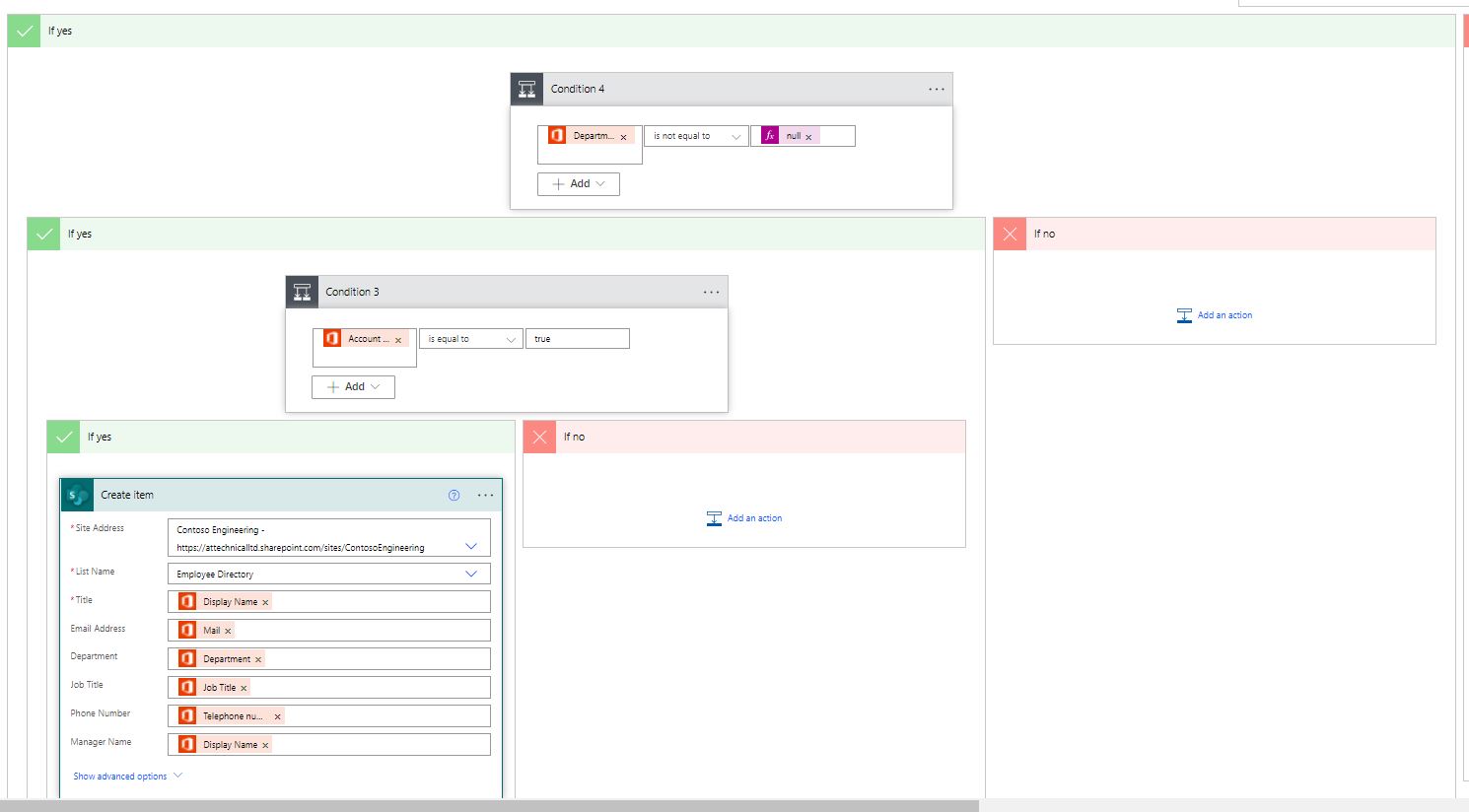Open Condition 4 ellipsis menu
The image size is (1469, 812).
pos(936,90)
